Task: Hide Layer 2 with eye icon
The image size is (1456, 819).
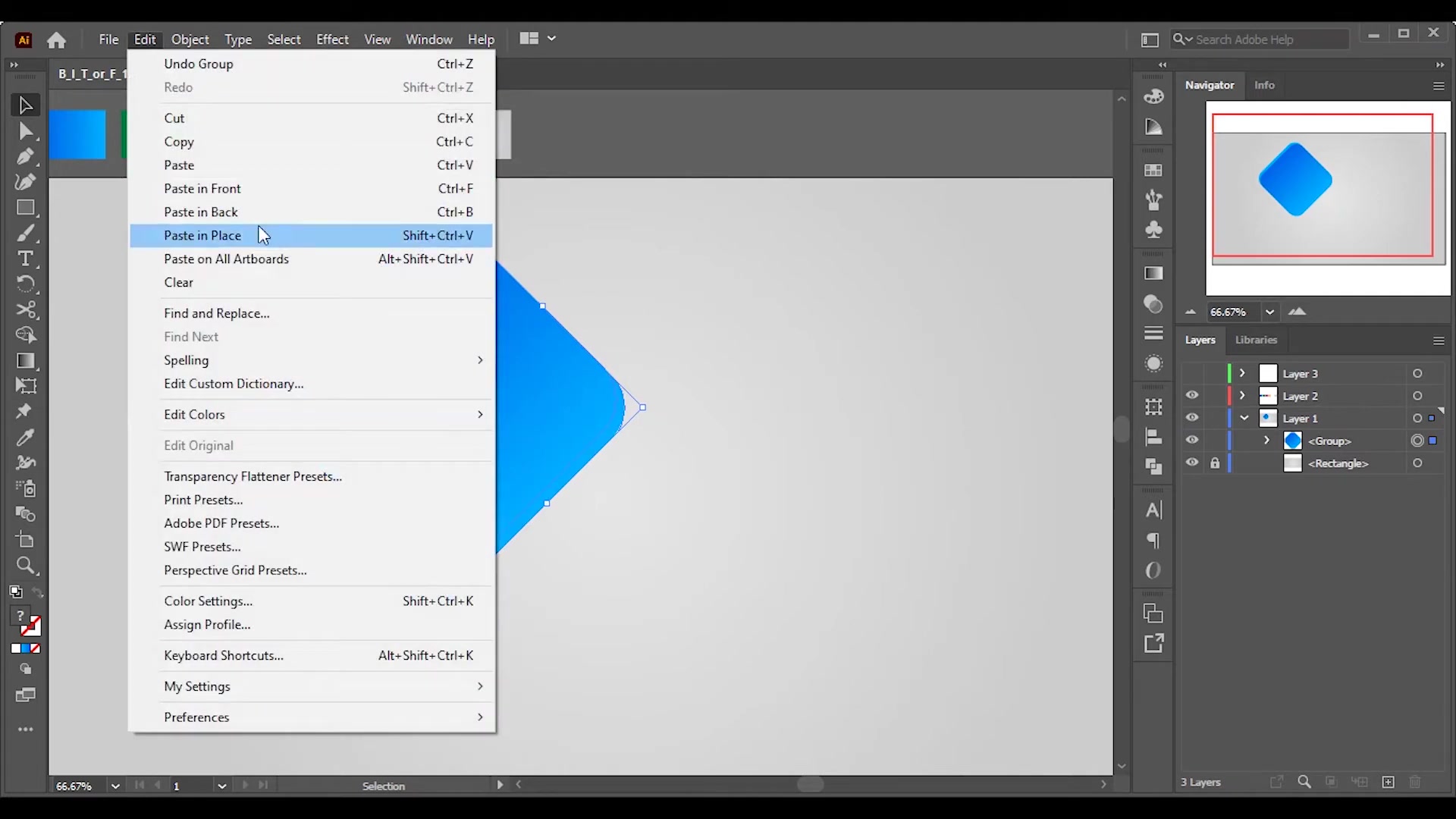Action: [1192, 396]
